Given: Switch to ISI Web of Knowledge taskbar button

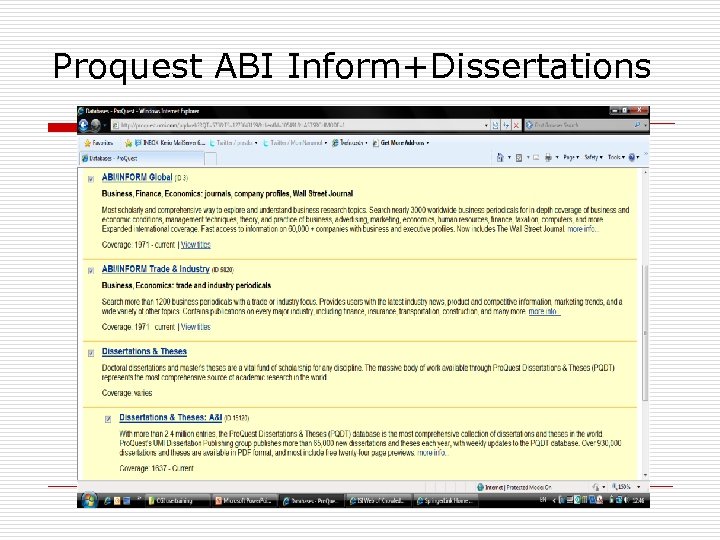Looking at the screenshot, I should [380, 501].
